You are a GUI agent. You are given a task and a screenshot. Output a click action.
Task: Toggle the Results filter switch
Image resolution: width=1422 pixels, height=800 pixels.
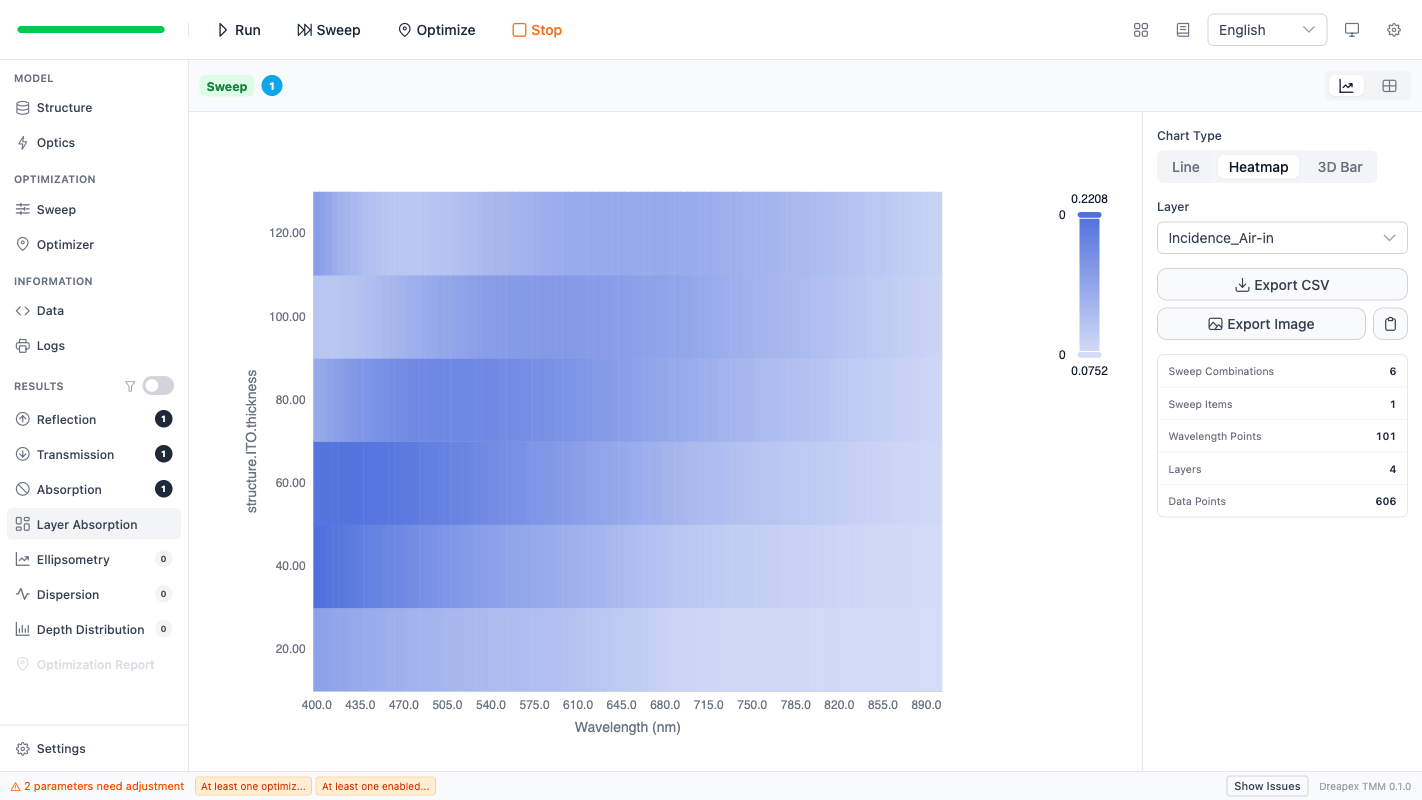pyautogui.click(x=157, y=385)
